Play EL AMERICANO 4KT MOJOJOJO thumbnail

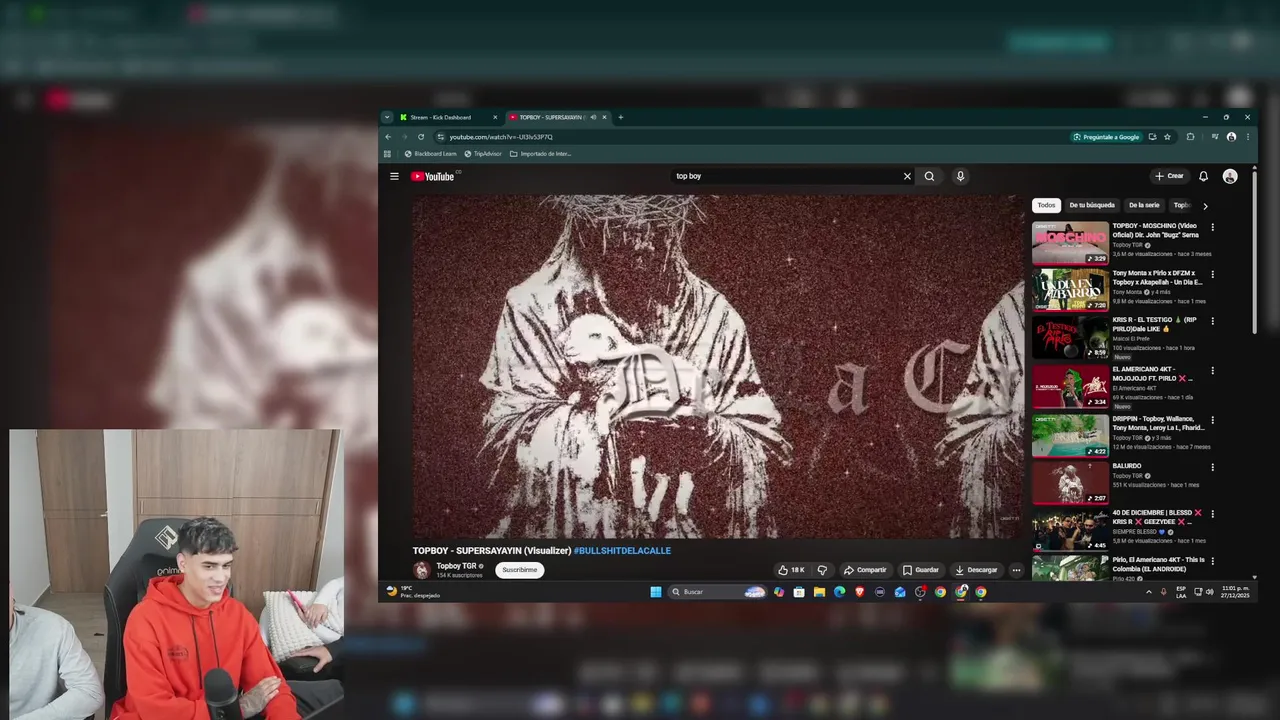pyautogui.click(x=1070, y=387)
